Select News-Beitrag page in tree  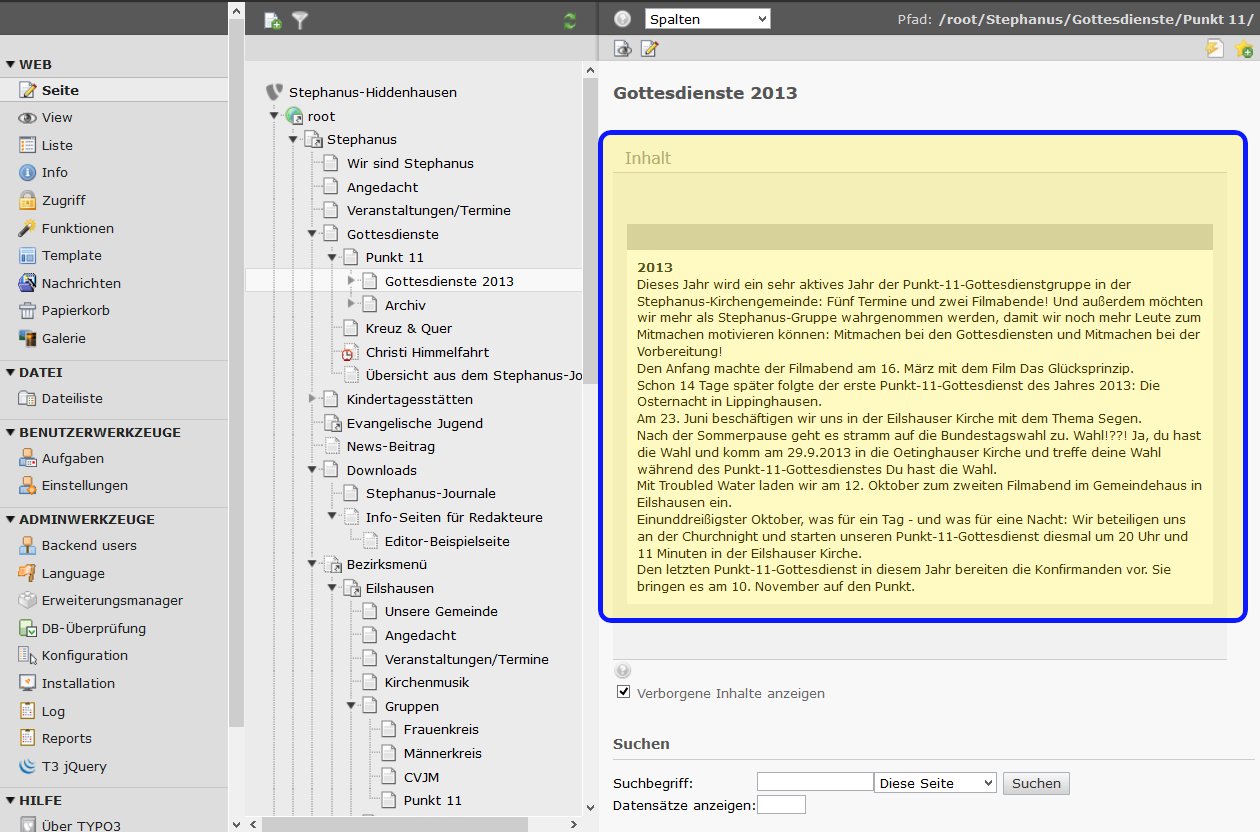pyautogui.click(x=391, y=446)
